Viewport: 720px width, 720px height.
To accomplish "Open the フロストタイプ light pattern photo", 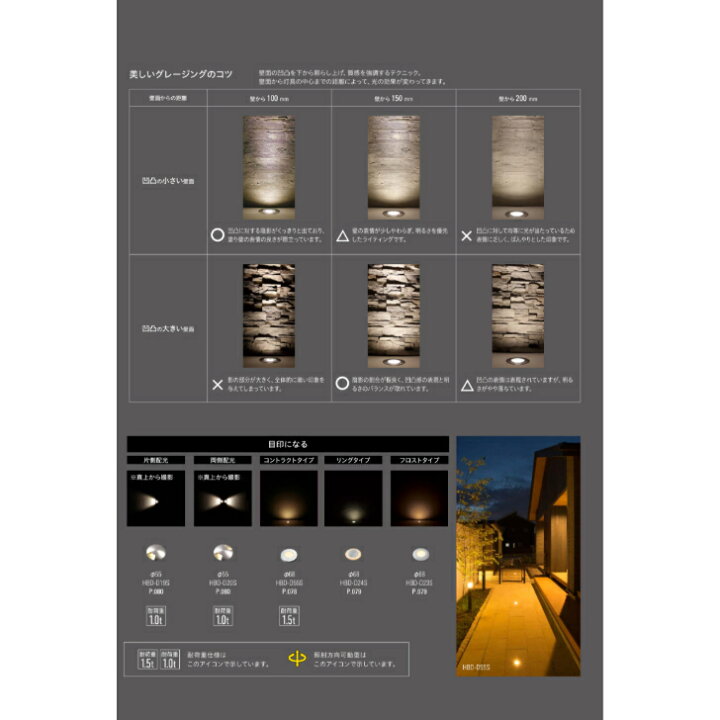I will point(419,498).
